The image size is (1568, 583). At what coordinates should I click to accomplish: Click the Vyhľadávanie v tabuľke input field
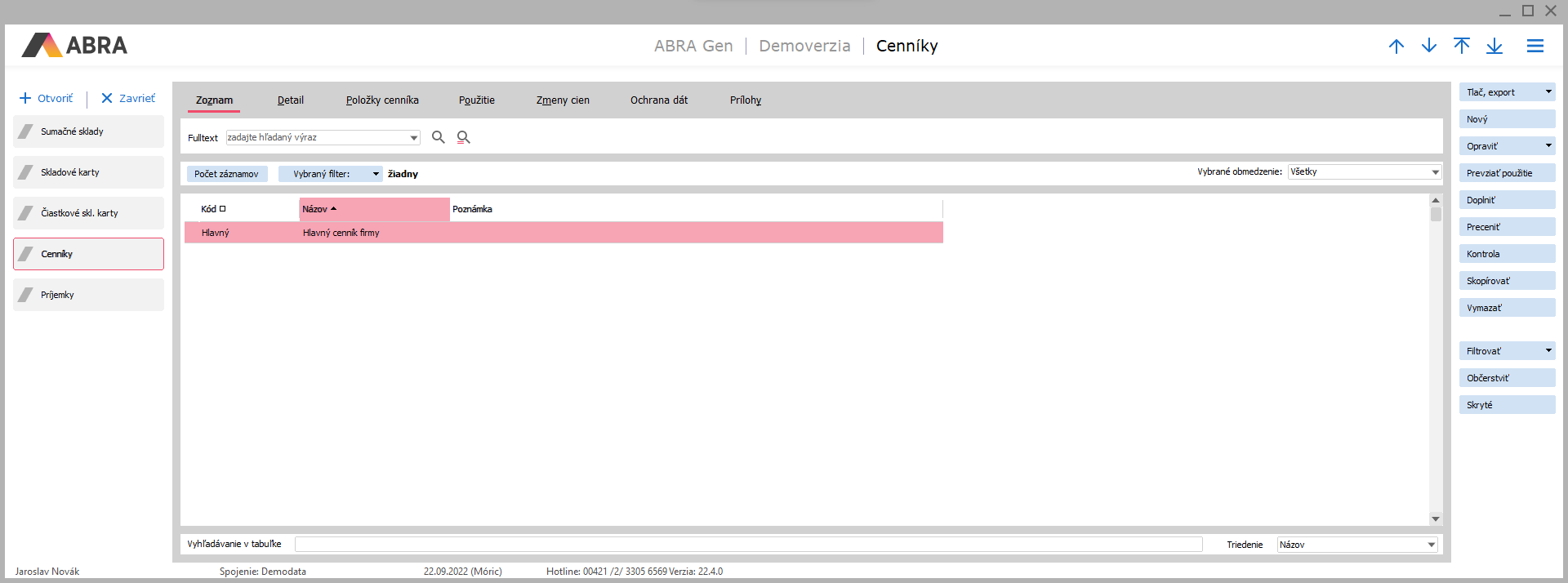tap(748, 545)
